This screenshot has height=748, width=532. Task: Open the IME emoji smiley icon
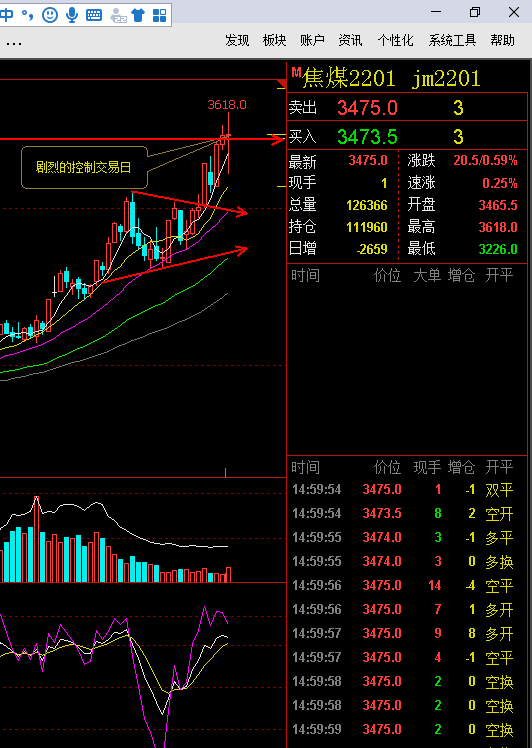point(50,15)
